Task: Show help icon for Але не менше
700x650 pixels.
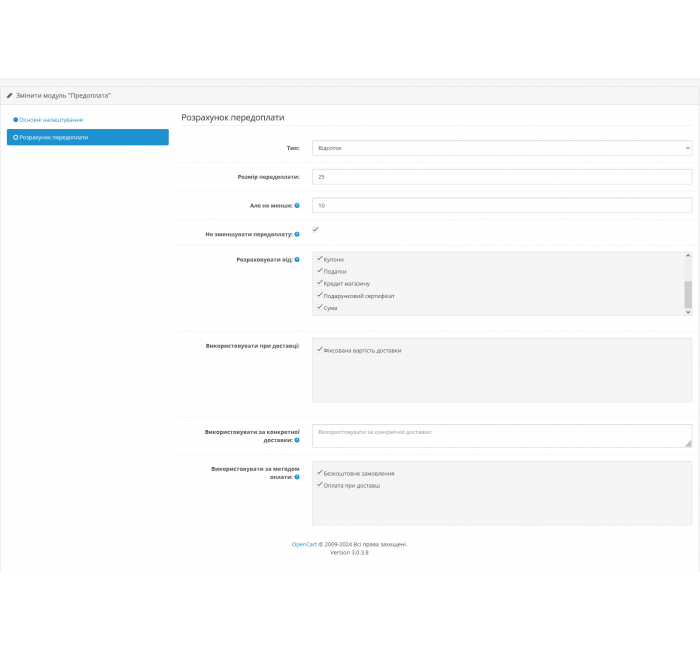Action: click(297, 205)
